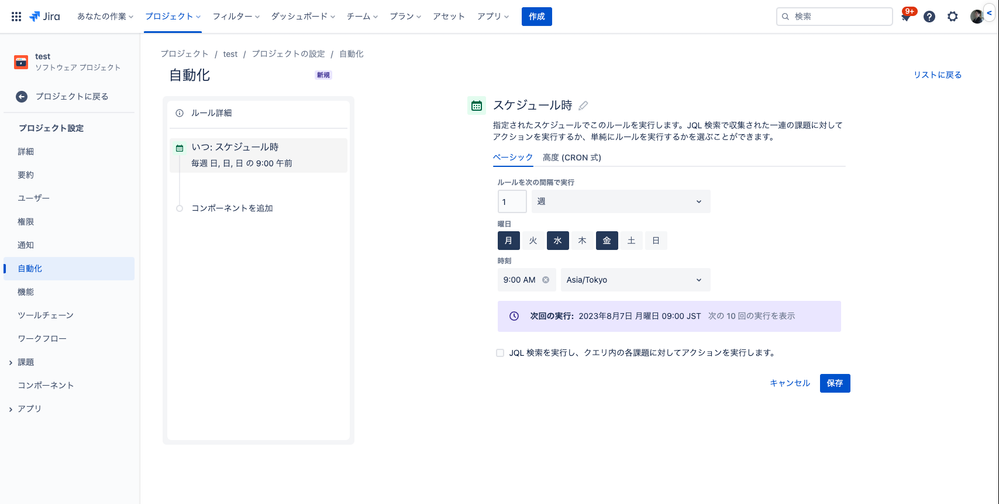Image resolution: width=999 pixels, height=504 pixels.
Task: Open the プラン menu
Action: [405, 17]
